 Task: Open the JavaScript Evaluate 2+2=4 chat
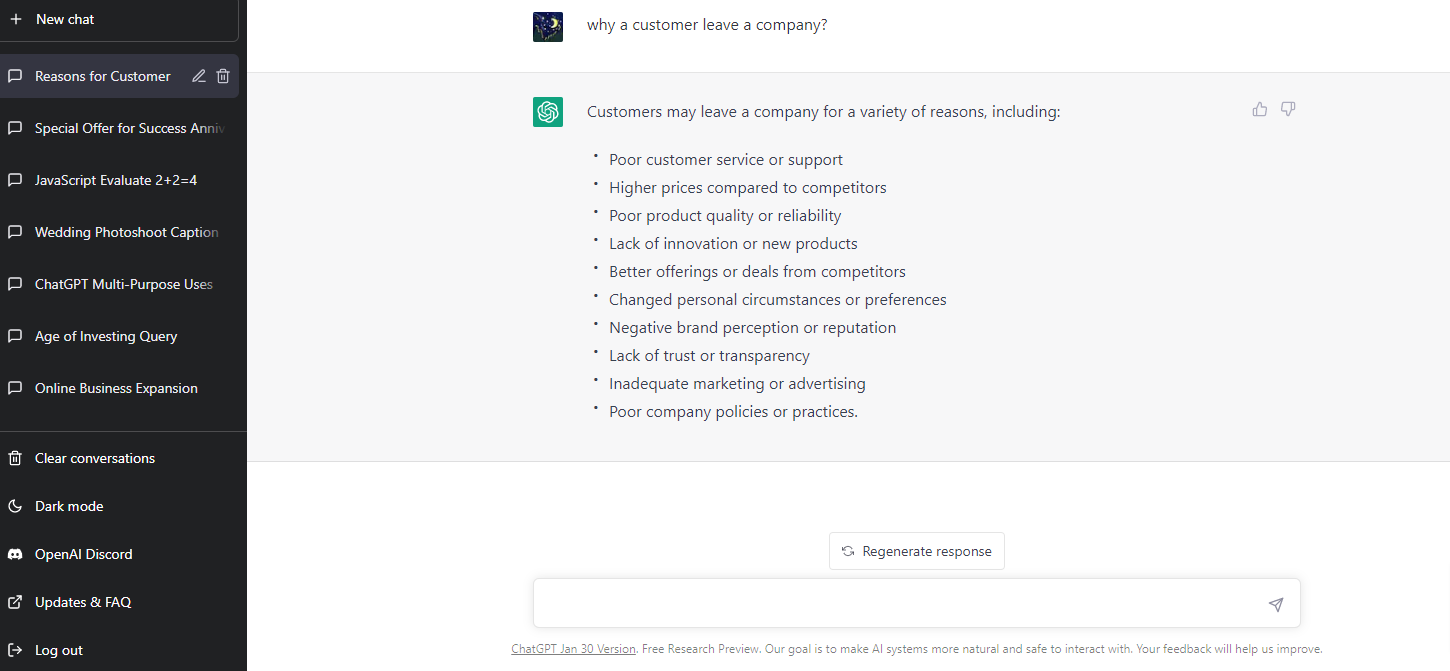[x=115, y=180]
